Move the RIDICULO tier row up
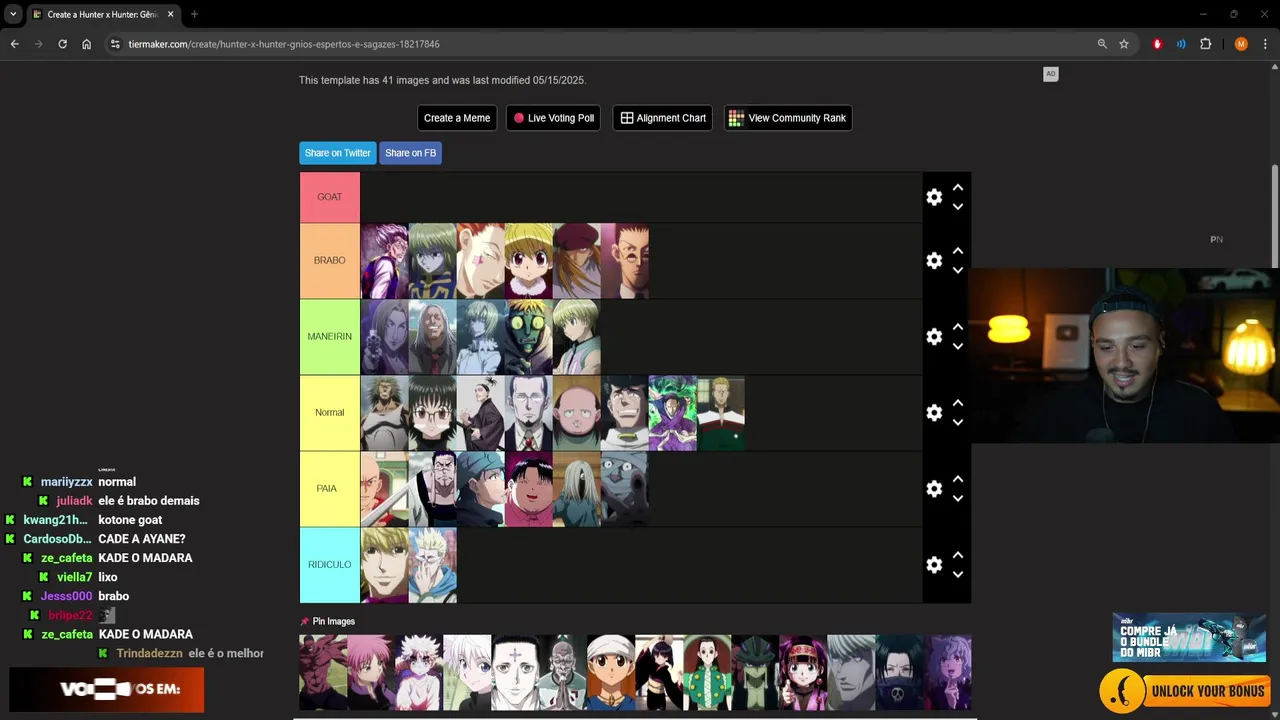Screen dimensions: 1280x720 coord(958,555)
